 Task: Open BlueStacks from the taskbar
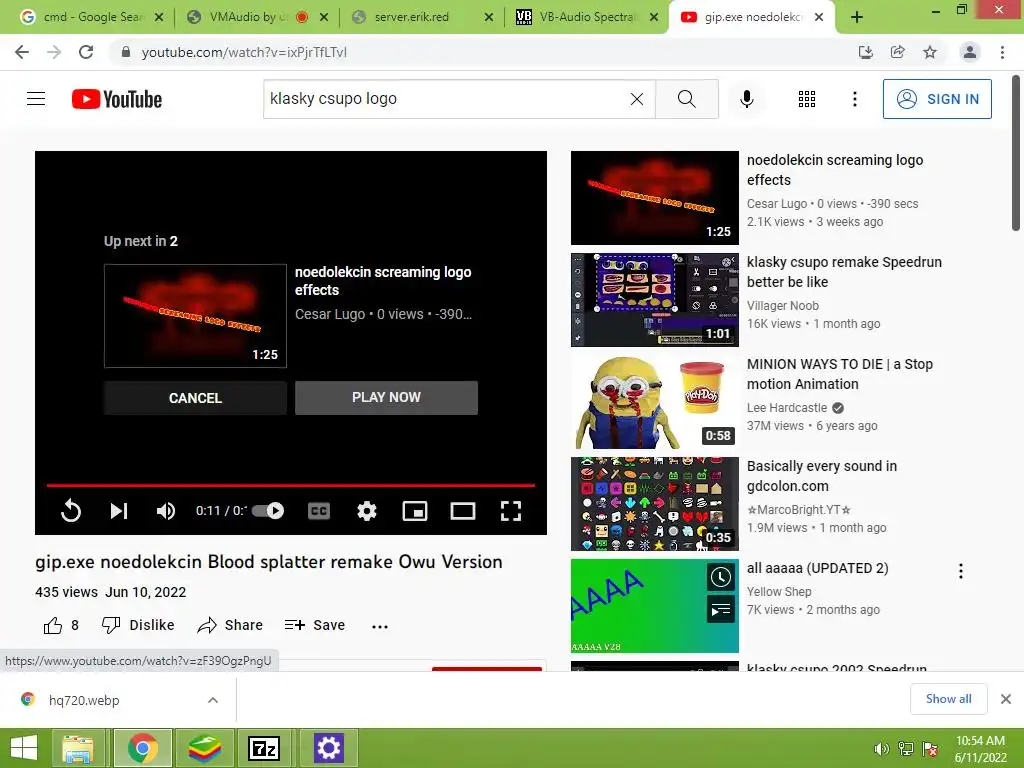click(205, 748)
